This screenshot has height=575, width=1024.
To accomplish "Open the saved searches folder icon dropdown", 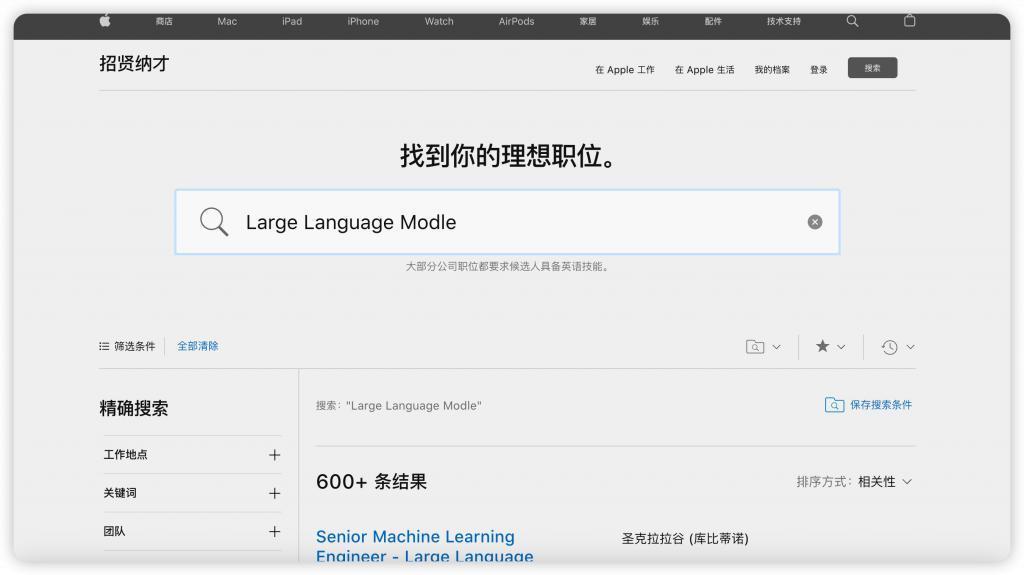I will (x=763, y=347).
